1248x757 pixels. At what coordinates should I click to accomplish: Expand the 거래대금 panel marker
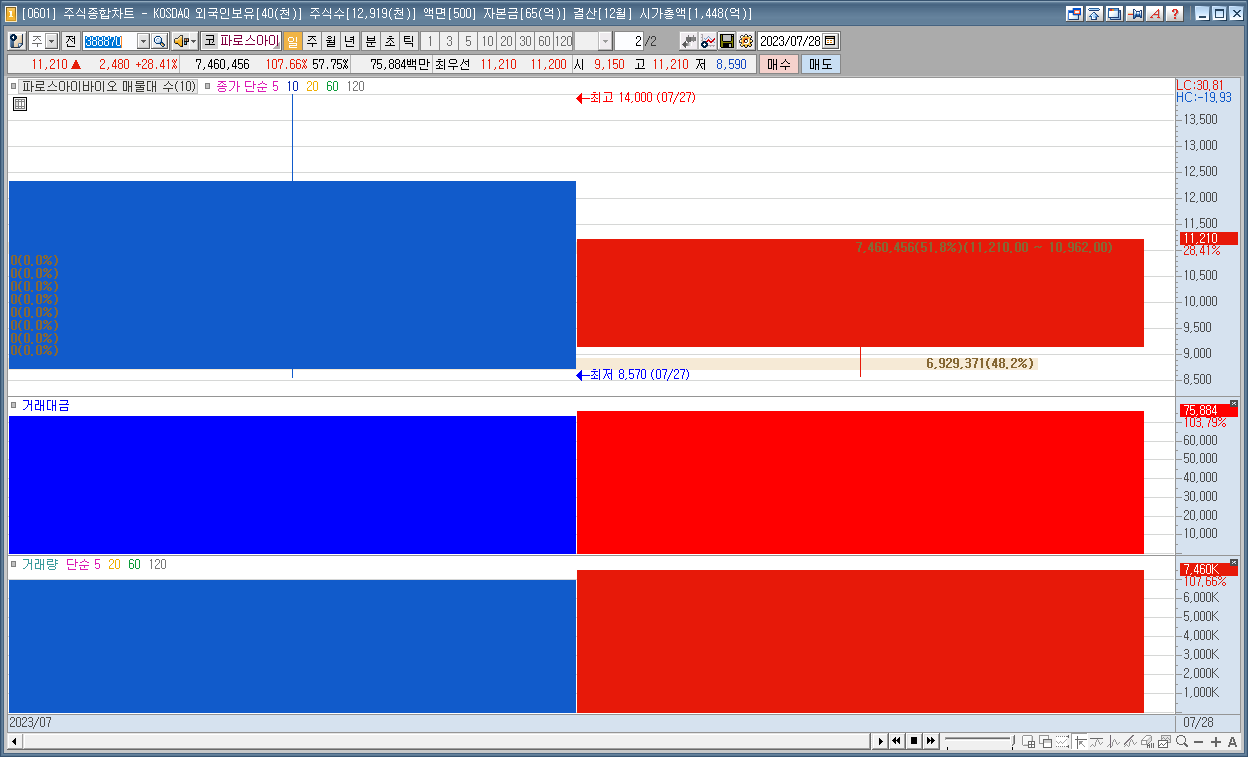tap(14, 405)
